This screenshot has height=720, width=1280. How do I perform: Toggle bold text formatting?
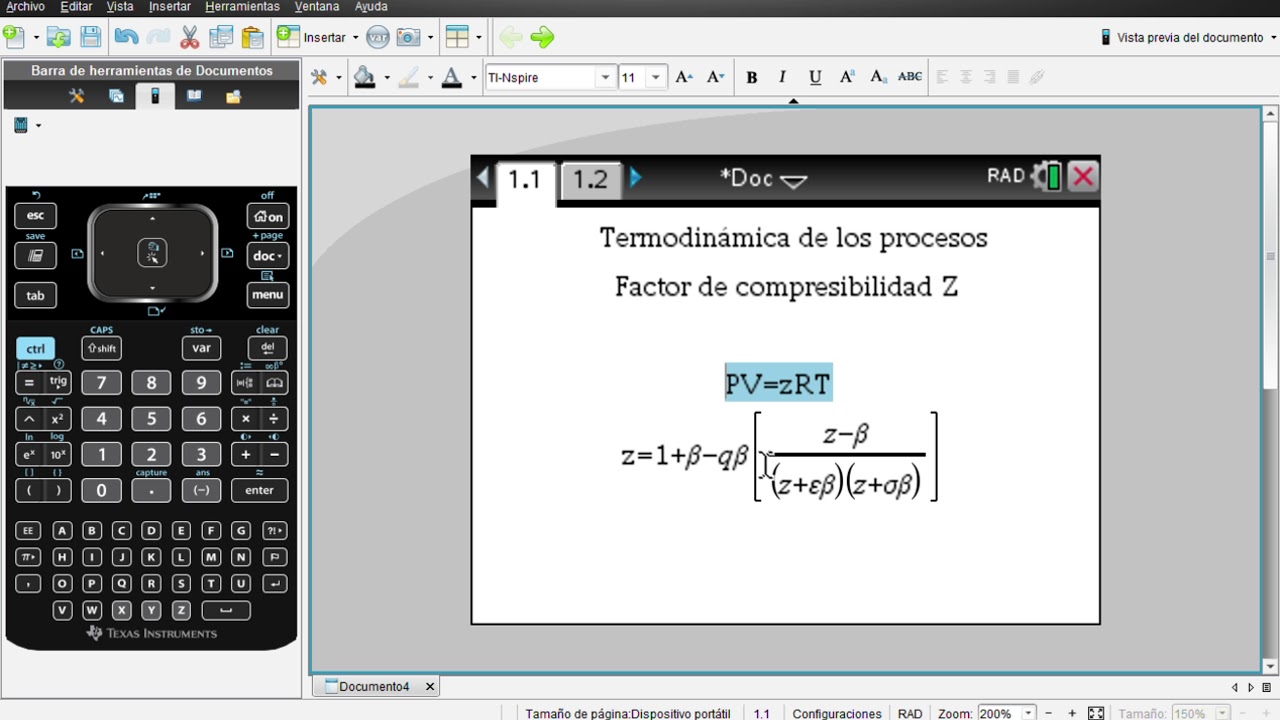752,77
